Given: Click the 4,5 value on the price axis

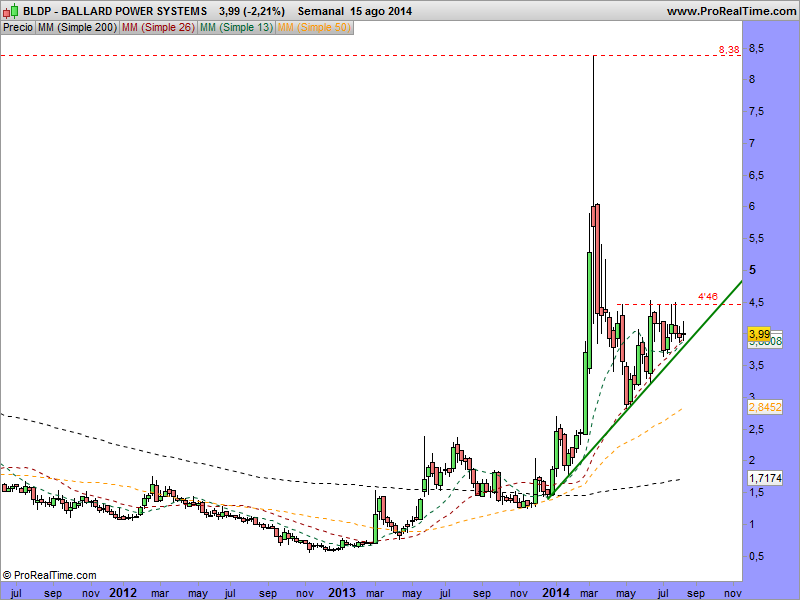Looking at the screenshot, I should point(757,302).
